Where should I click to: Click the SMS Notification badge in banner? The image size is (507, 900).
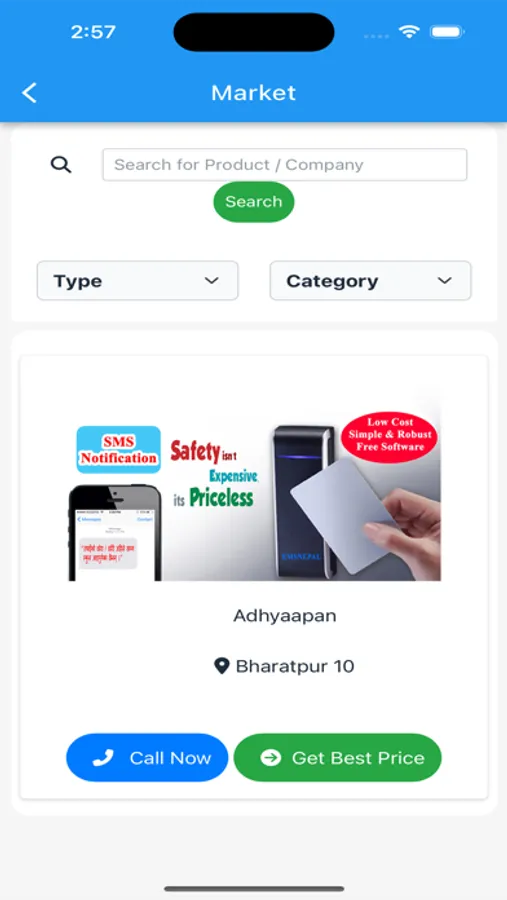pos(118,449)
